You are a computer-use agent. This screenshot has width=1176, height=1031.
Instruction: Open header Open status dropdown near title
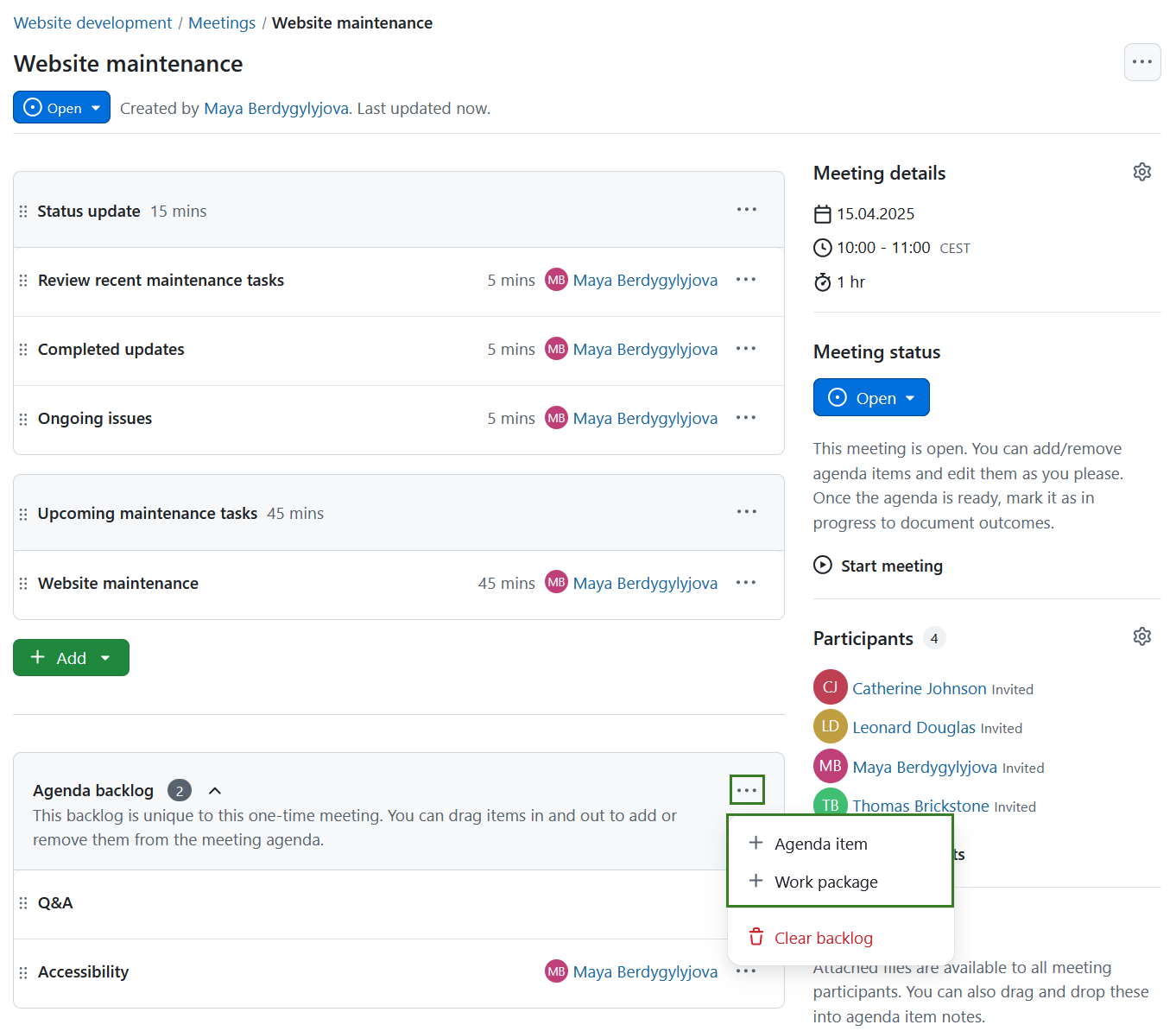click(61, 108)
